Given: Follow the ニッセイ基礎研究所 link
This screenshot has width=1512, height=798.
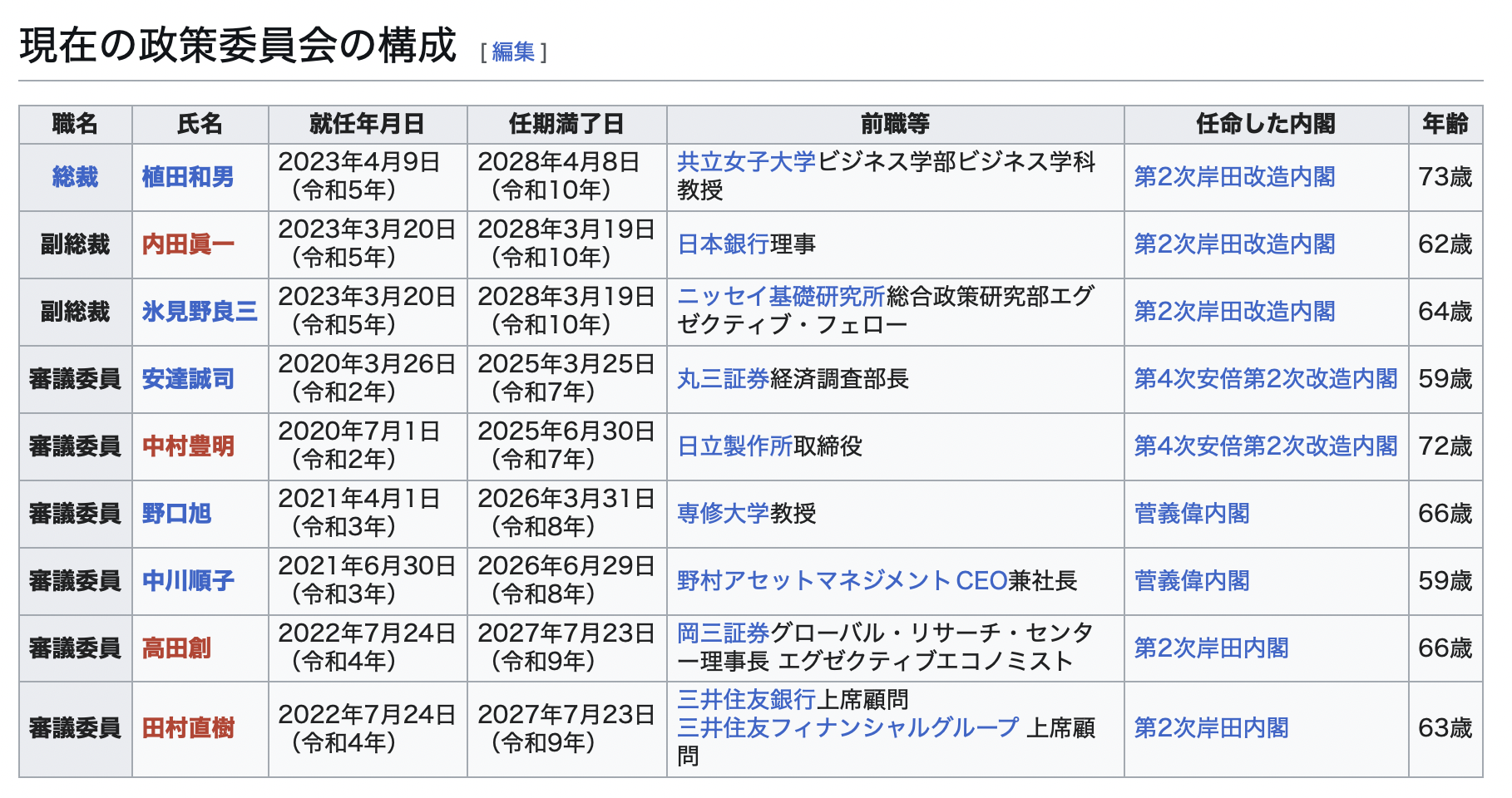Looking at the screenshot, I should (781, 297).
